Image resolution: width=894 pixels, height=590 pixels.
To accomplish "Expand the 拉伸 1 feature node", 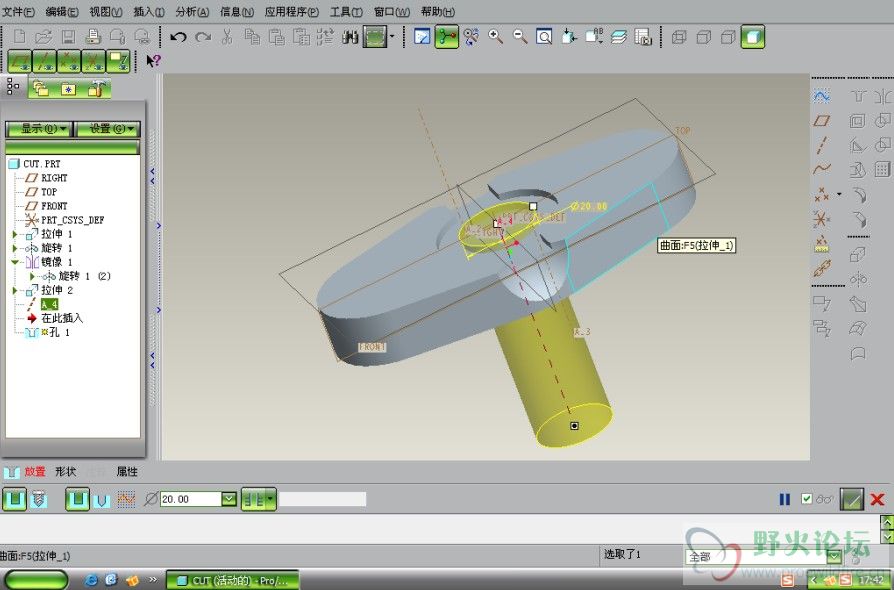I will coord(15,234).
